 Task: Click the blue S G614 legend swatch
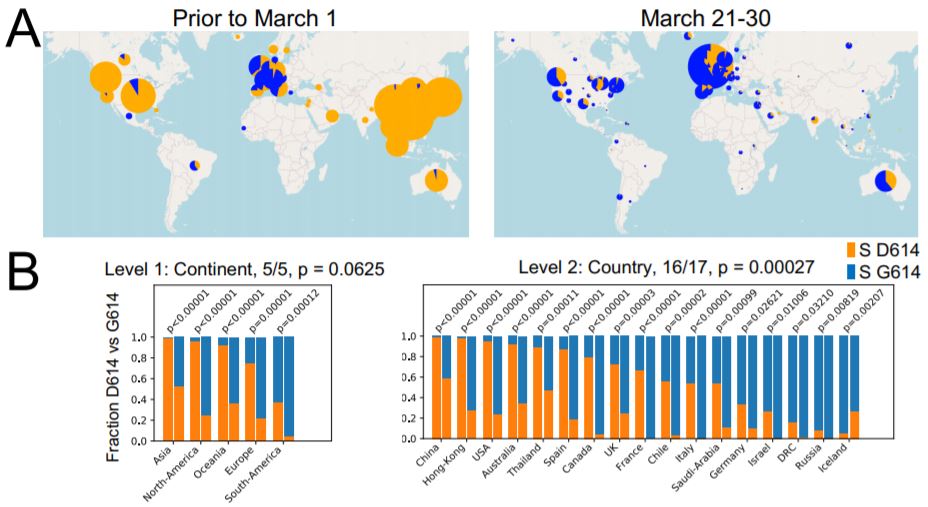(x=852, y=272)
